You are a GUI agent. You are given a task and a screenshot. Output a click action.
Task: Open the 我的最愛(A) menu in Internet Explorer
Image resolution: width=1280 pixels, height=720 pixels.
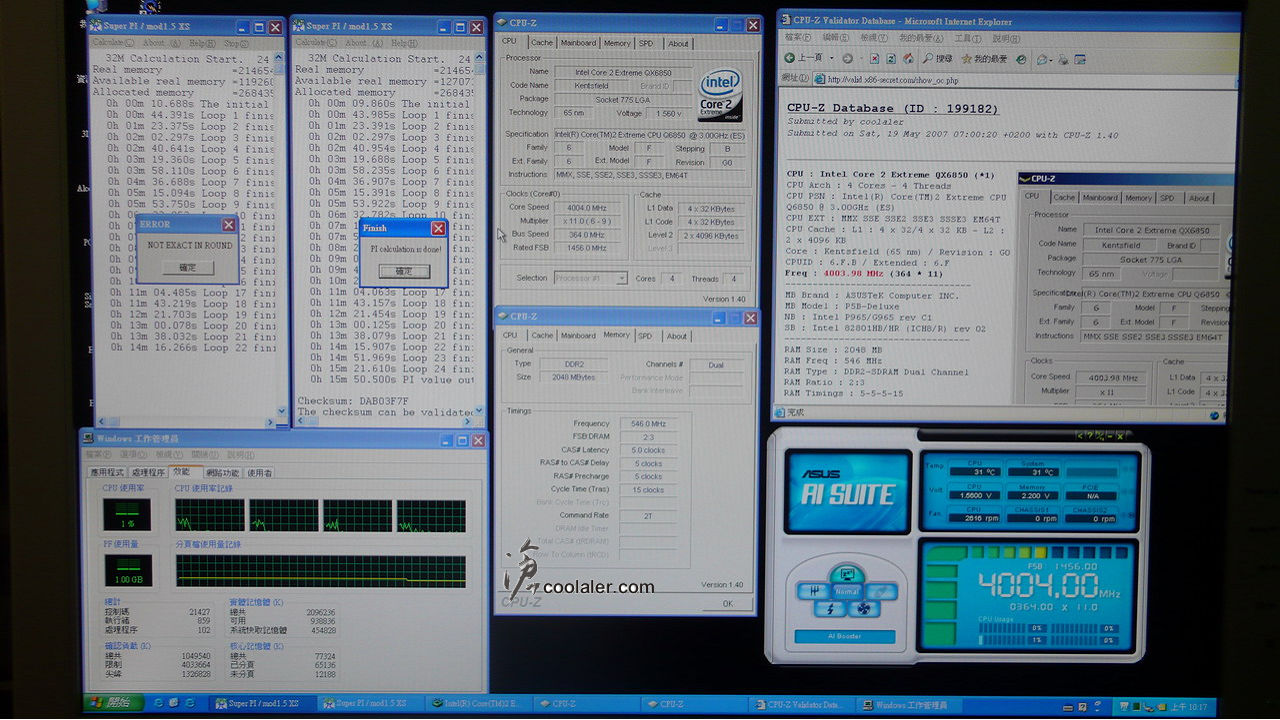tap(920, 38)
